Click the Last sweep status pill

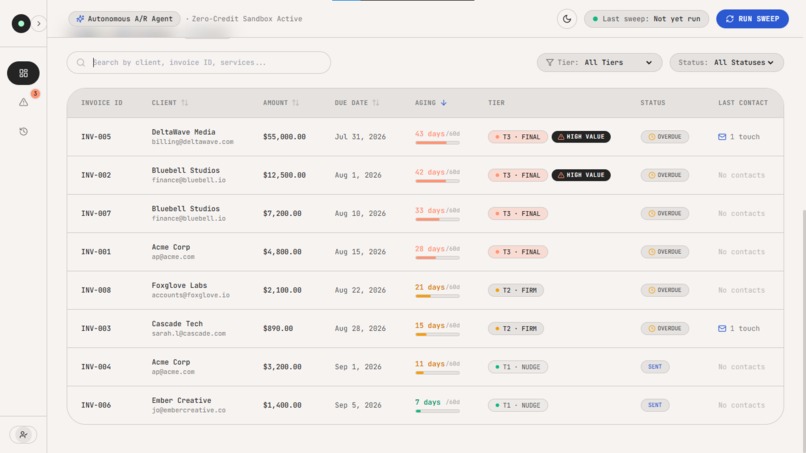click(x=646, y=19)
